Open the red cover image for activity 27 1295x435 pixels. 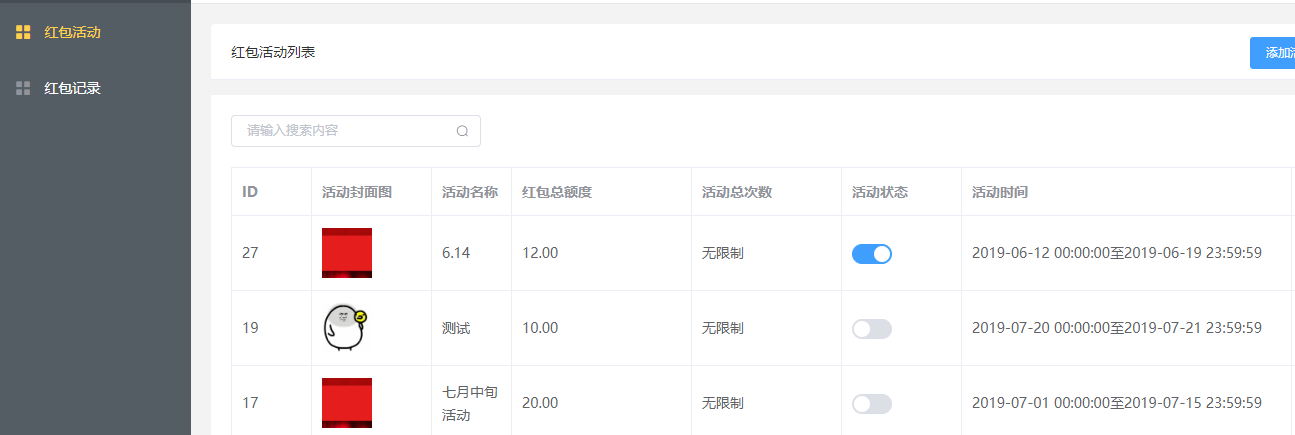click(x=347, y=253)
